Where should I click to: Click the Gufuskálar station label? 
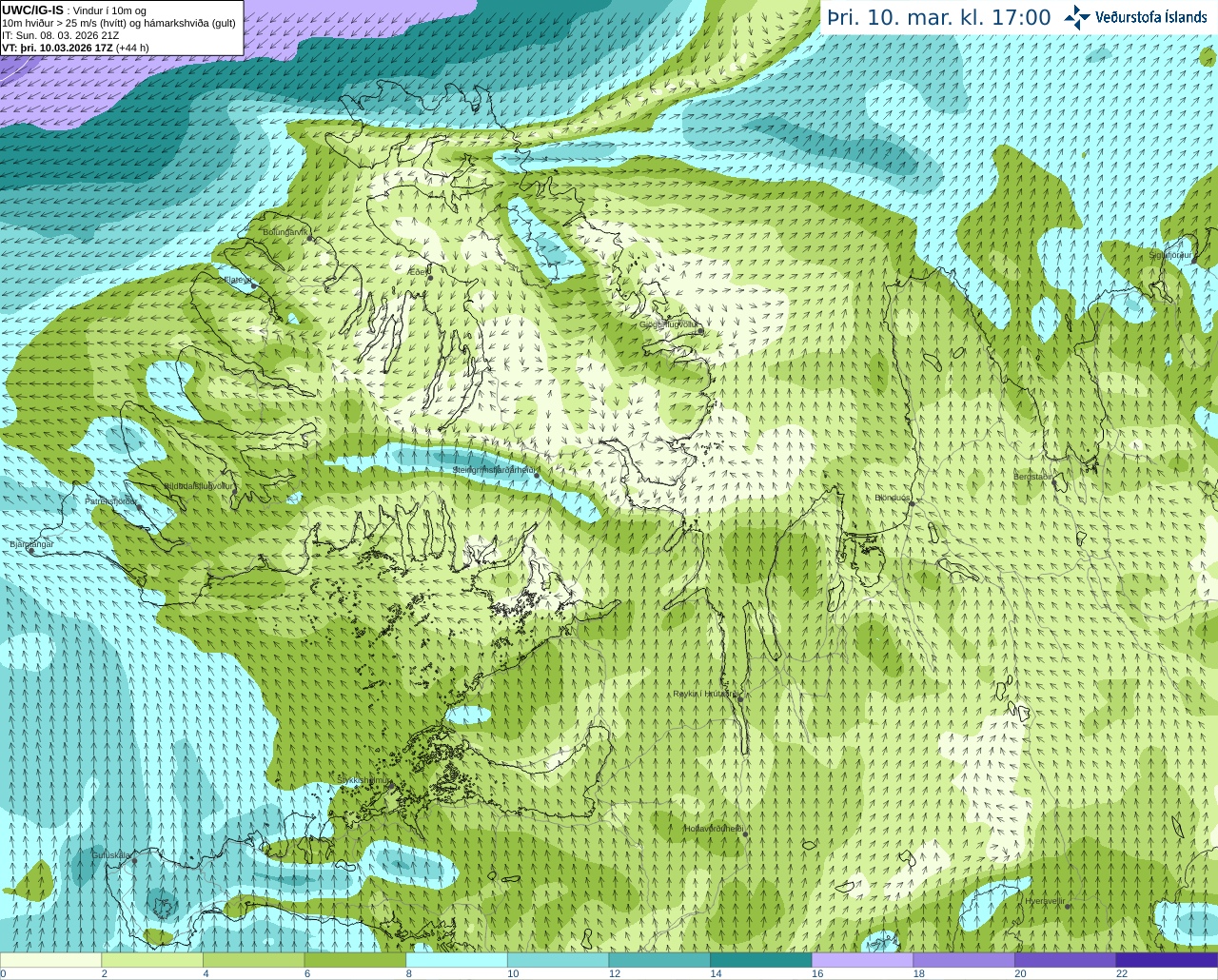(x=111, y=854)
